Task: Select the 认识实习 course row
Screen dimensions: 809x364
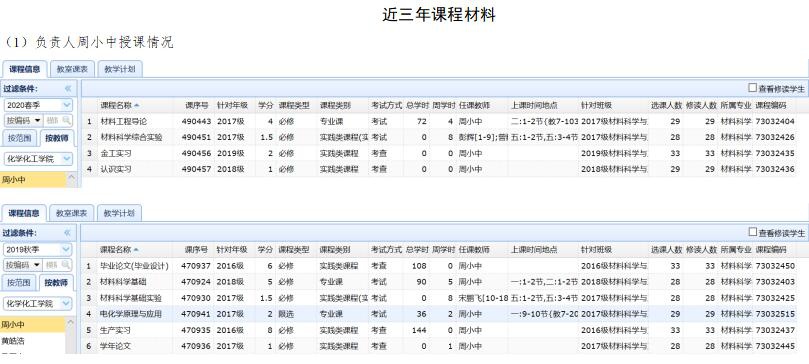Action: pos(440,169)
